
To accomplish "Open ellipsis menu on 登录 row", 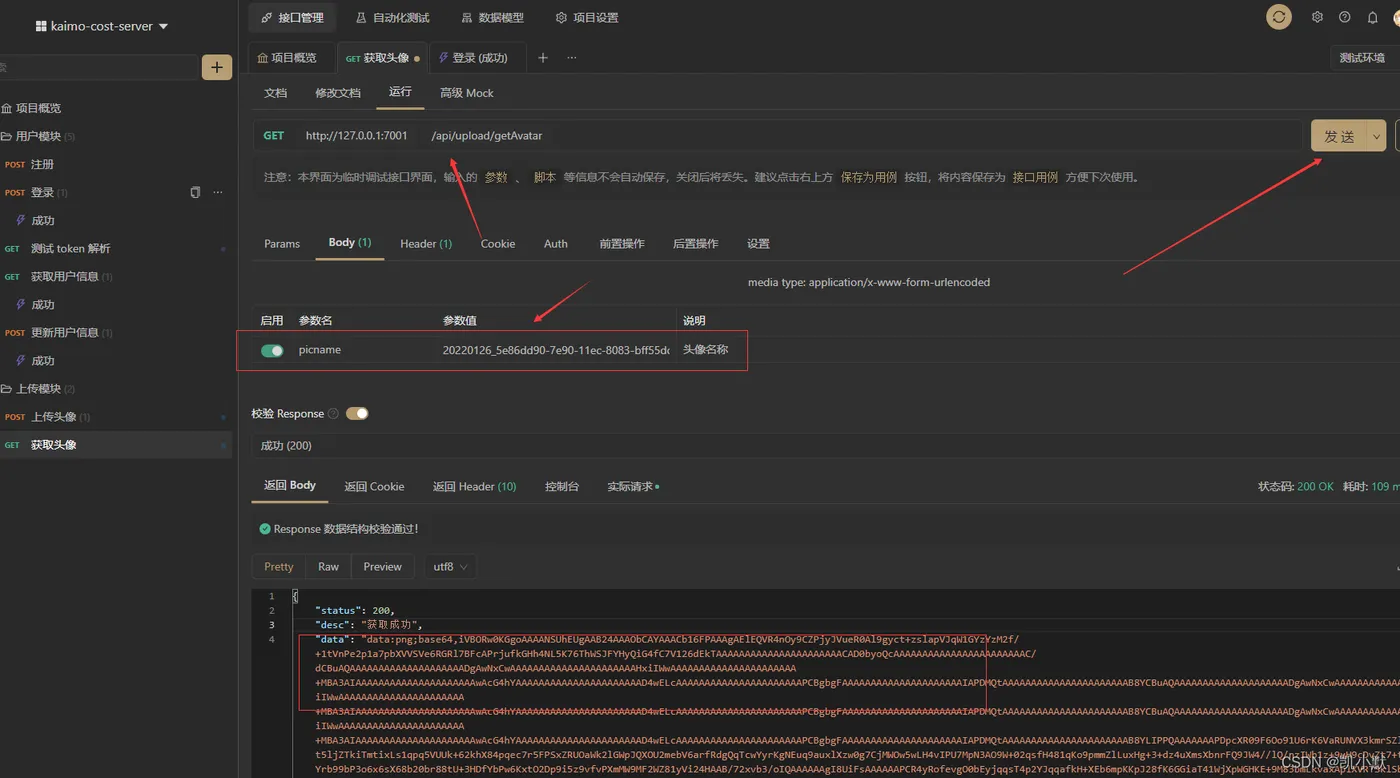I will point(218,192).
